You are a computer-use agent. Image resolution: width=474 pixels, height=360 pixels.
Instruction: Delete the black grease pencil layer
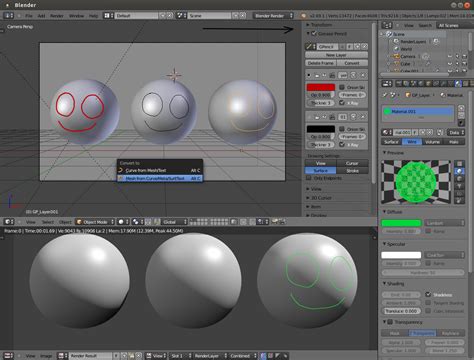tap(363, 117)
